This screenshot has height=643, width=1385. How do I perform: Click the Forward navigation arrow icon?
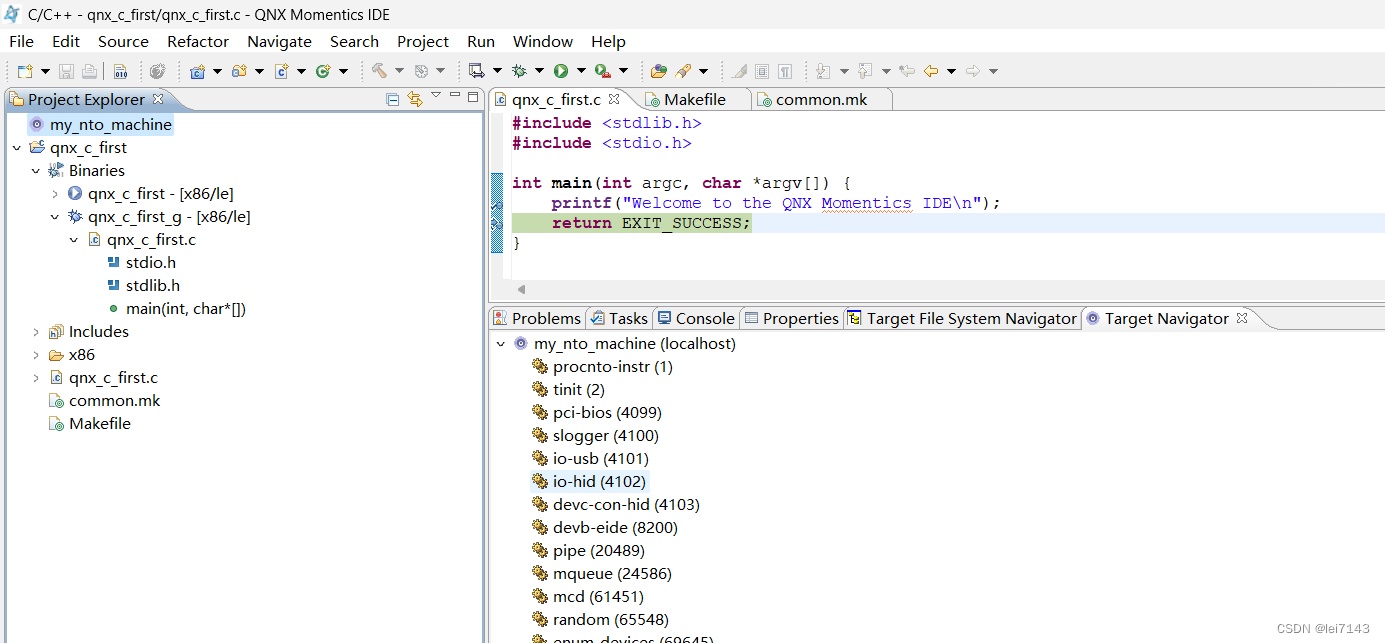coord(973,71)
